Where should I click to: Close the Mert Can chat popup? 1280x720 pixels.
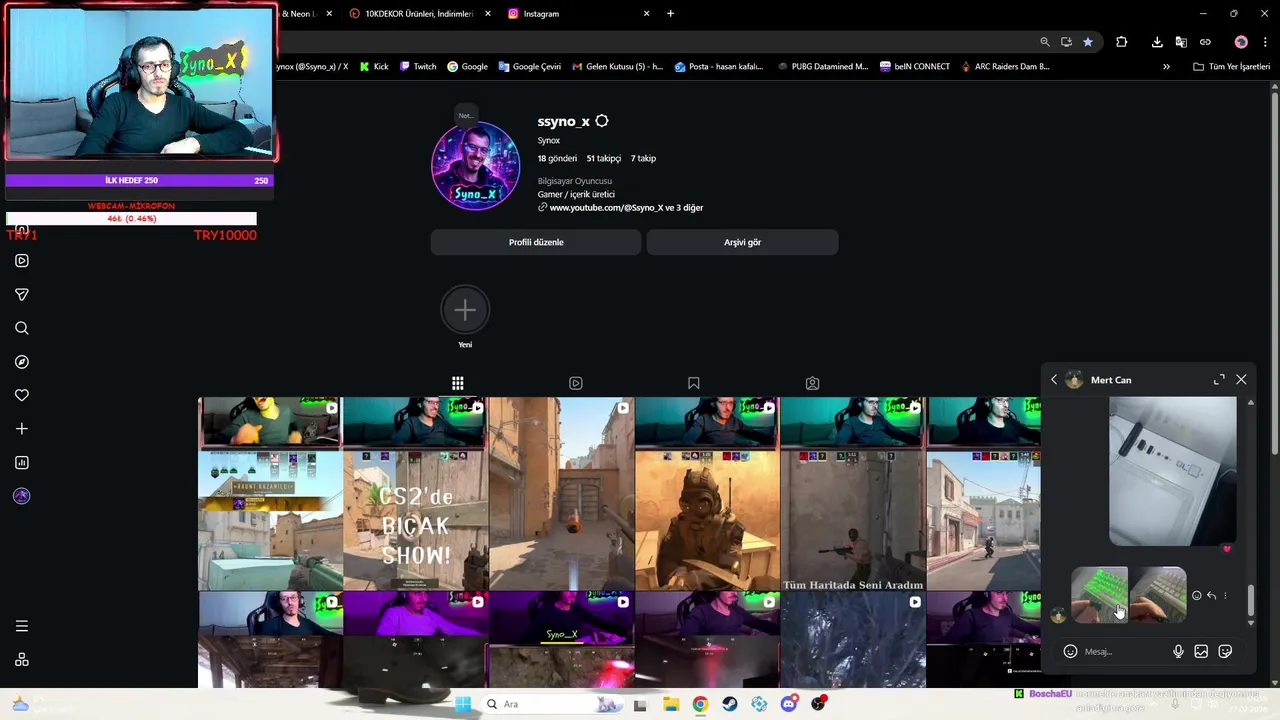tap(1241, 380)
